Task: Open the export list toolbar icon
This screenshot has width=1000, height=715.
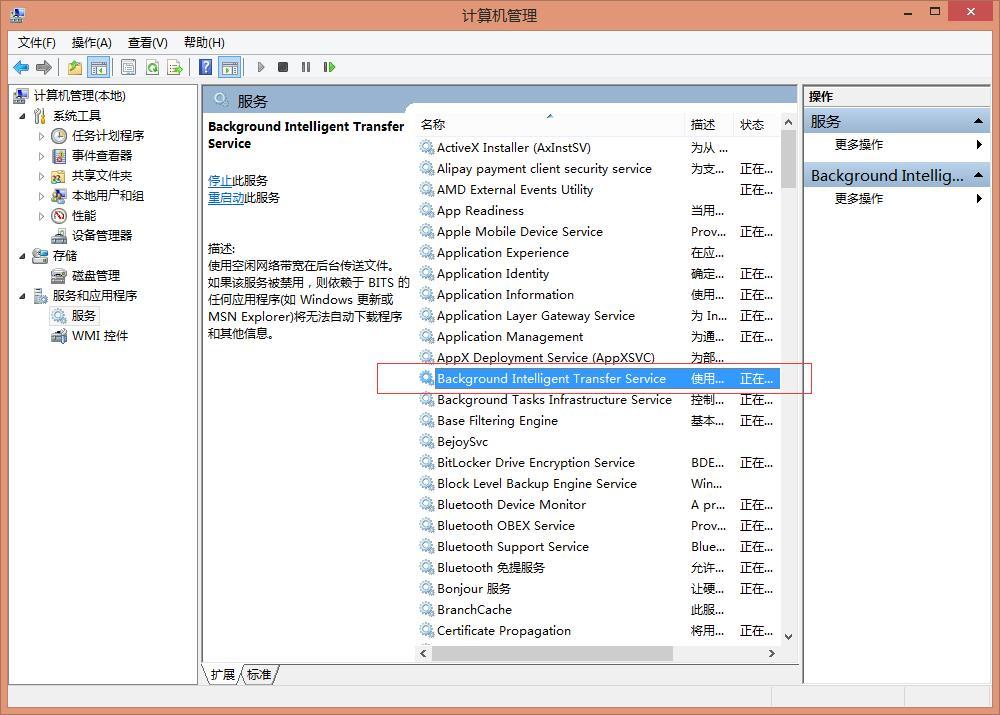Action: pyautogui.click(x=175, y=67)
